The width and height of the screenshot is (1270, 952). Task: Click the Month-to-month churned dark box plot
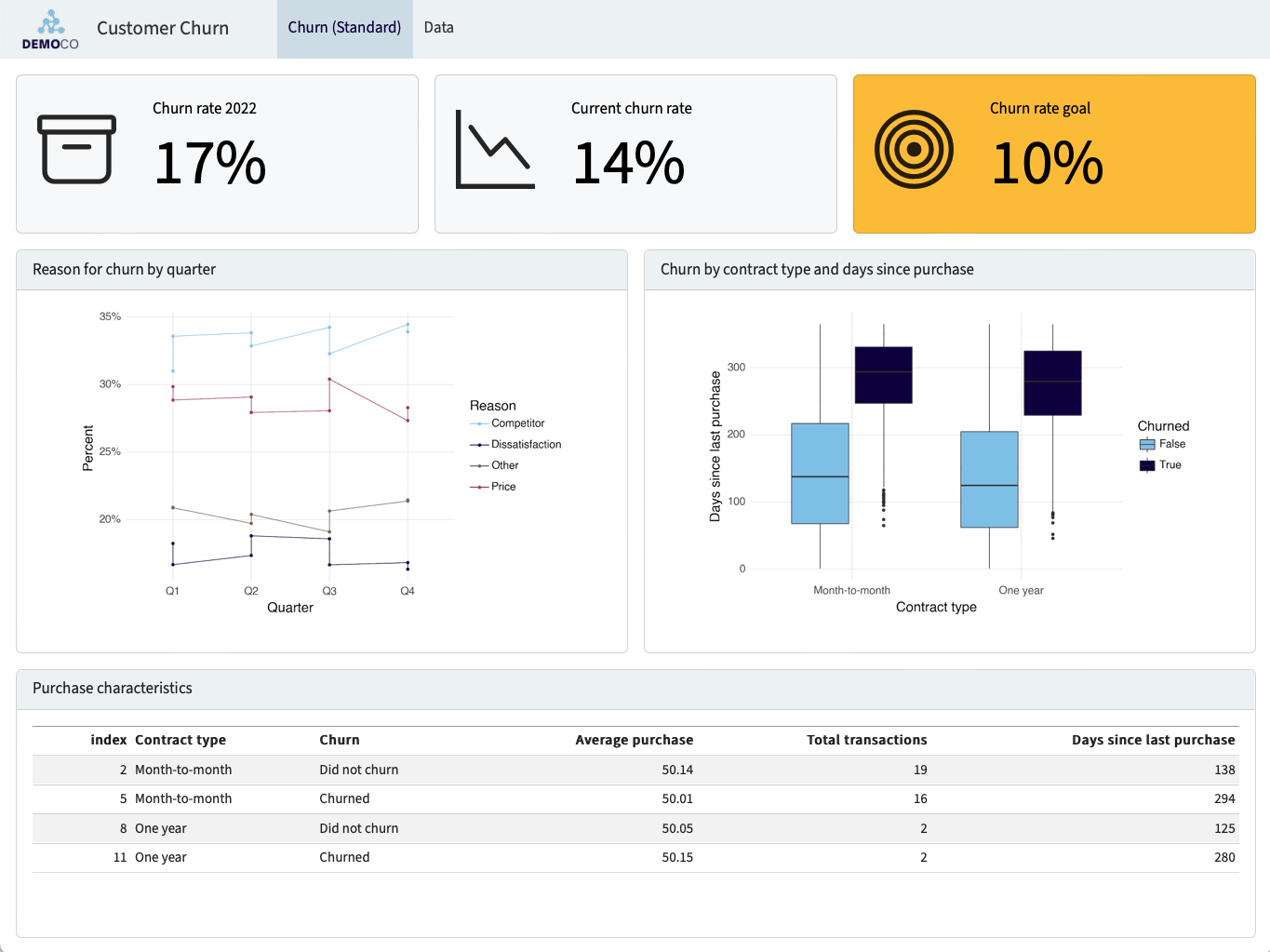883,375
